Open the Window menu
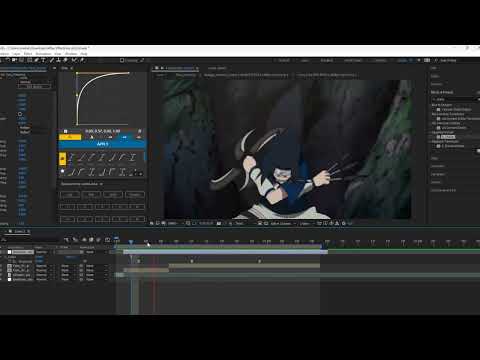The width and height of the screenshot is (480, 360). pos(71,54)
